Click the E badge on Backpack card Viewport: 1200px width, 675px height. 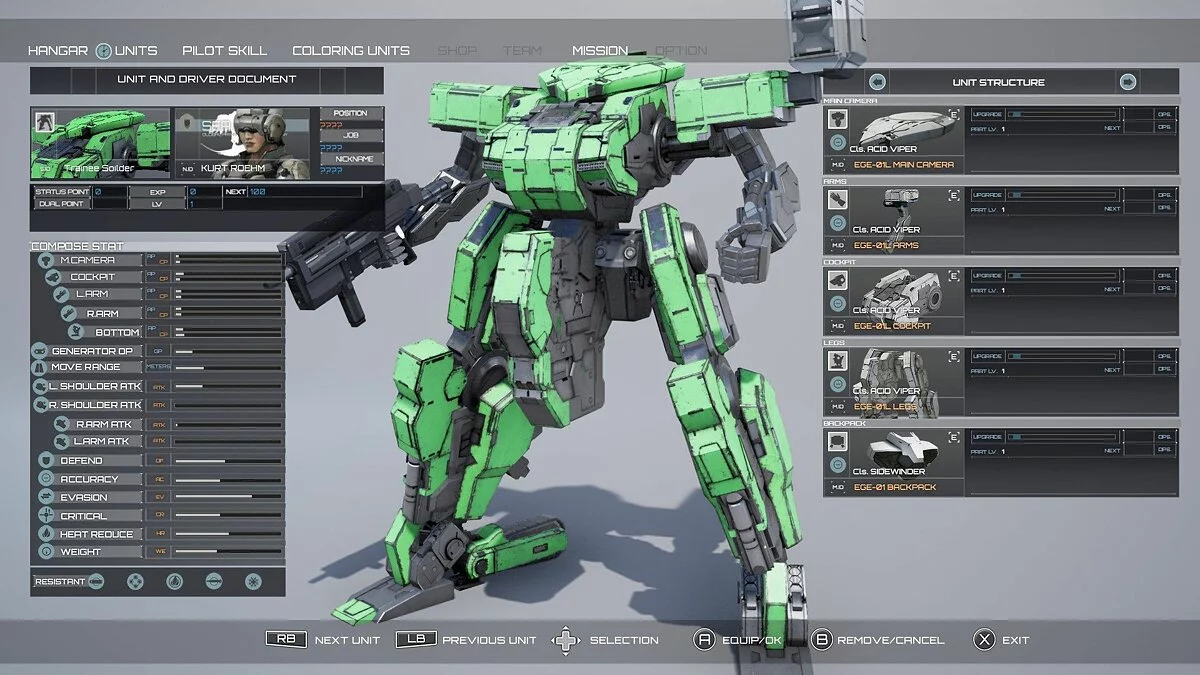pos(954,438)
